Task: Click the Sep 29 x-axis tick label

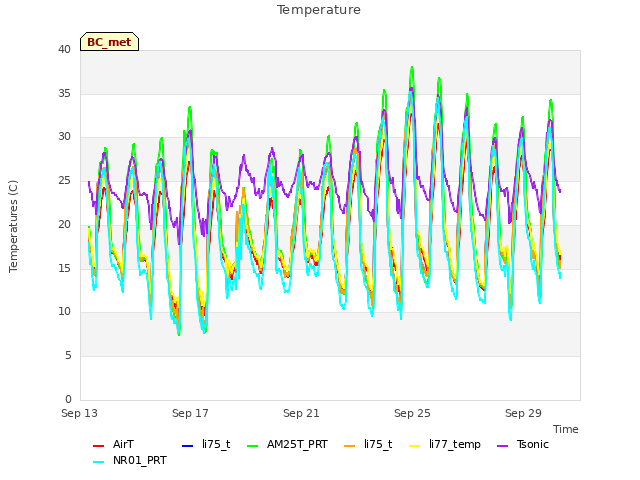Action: click(x=523, y=413)
